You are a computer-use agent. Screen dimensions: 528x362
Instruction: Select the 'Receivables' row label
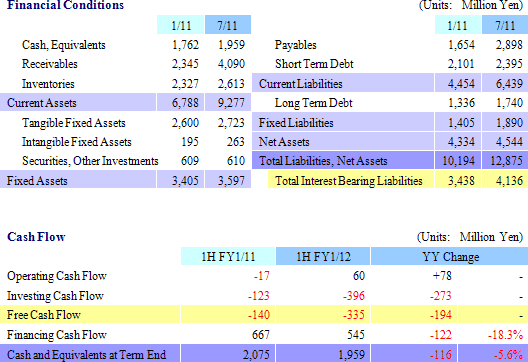coord(50,64)
